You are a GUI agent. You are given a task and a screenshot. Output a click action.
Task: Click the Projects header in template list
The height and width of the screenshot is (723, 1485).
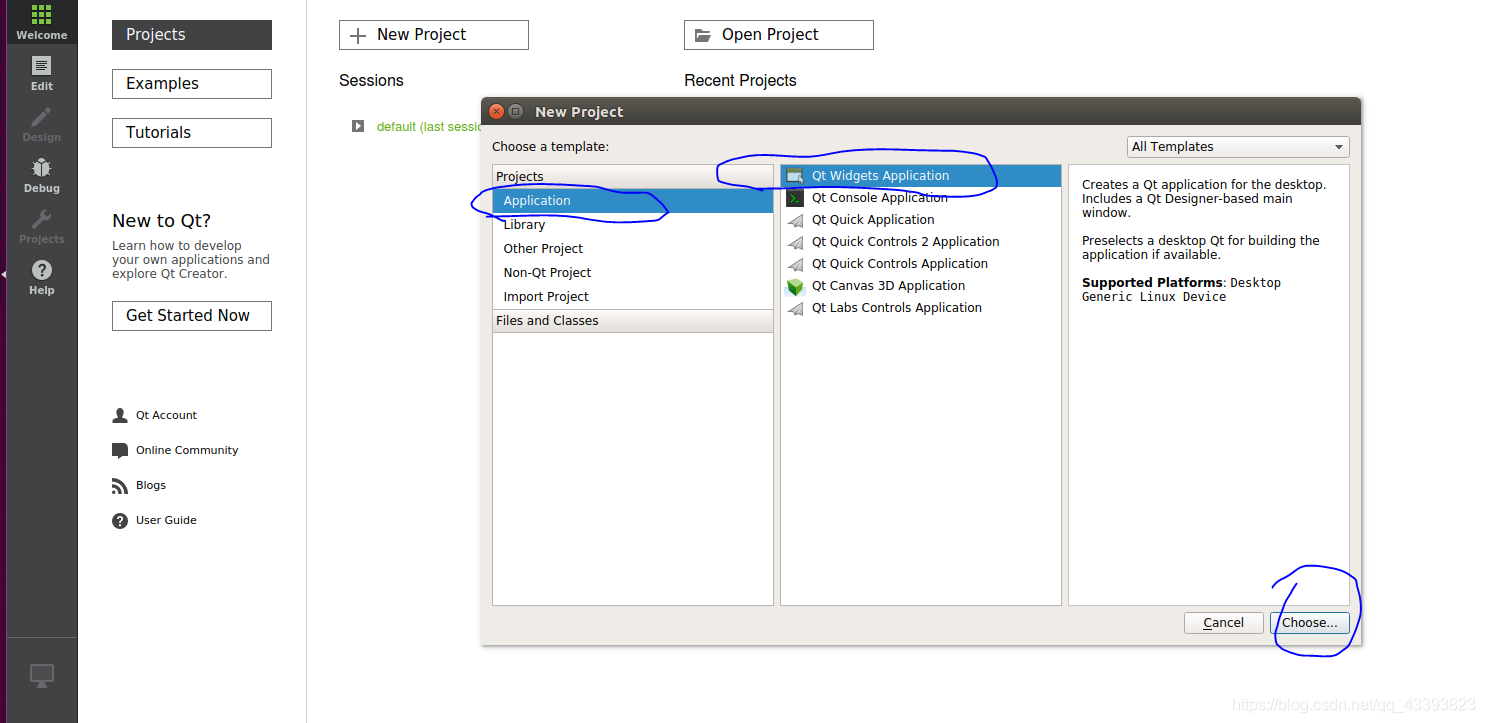633,177
